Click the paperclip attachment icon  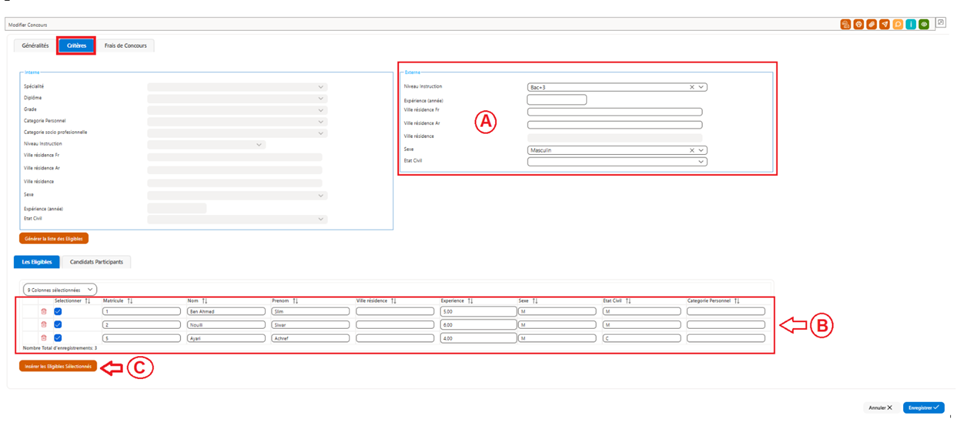click(872, 24)
